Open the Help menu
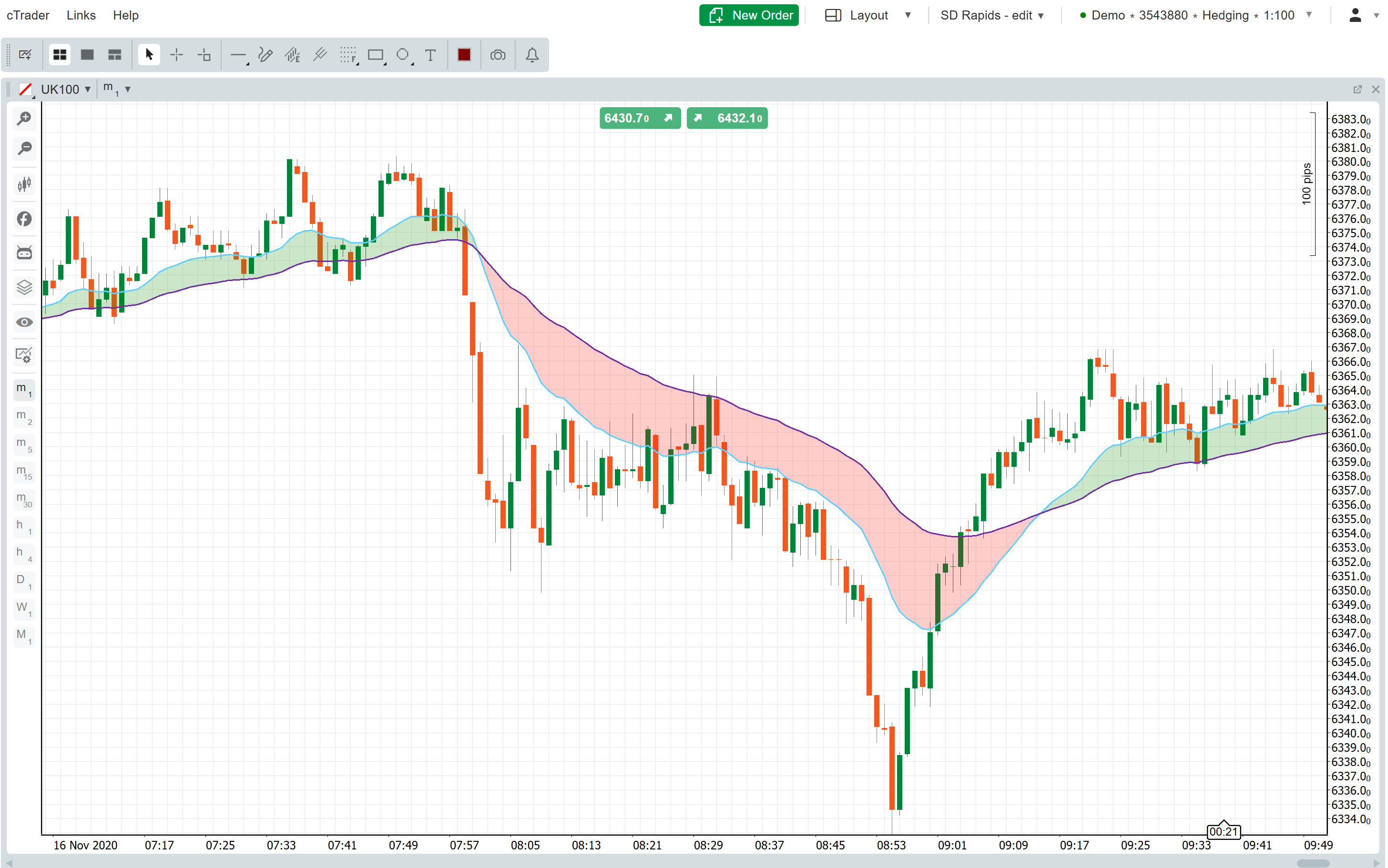The image size is (1388, 868). 125,15
